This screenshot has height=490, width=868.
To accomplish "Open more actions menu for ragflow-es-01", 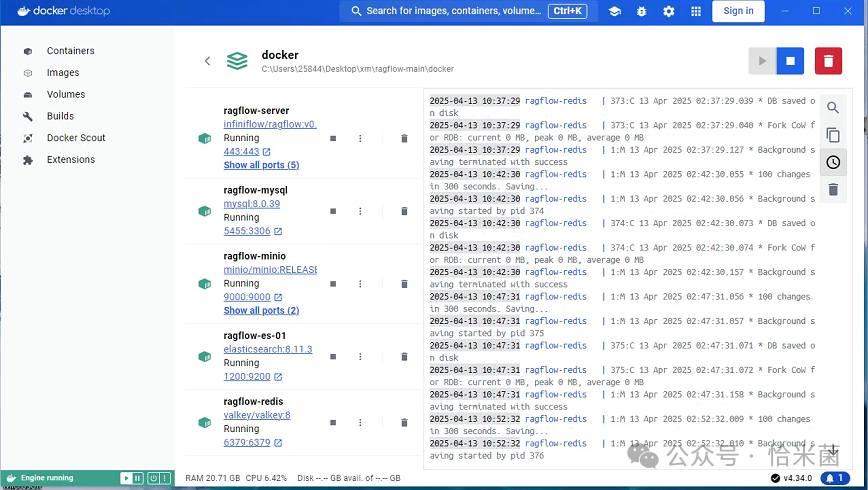I will pos(360,357).
